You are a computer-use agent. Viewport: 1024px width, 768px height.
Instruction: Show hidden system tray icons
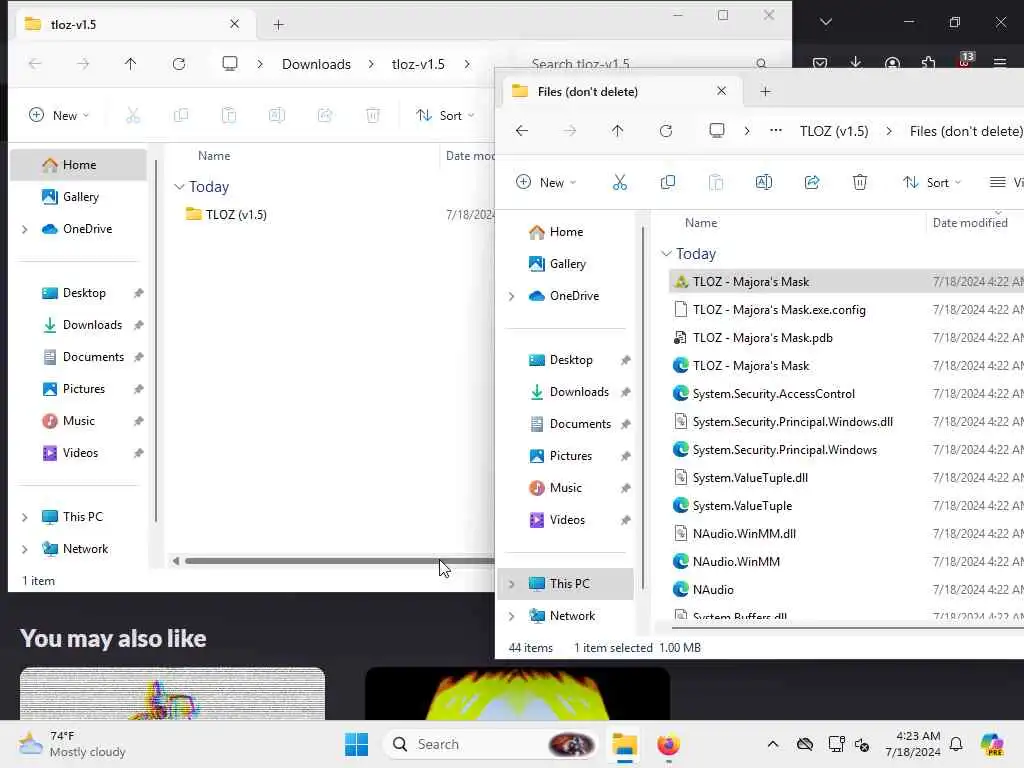point(773,744)
